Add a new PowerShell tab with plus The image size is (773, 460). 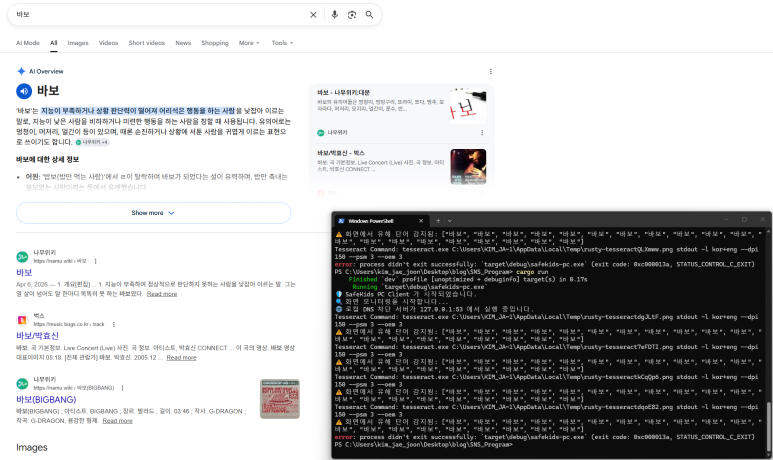pyautogui.click(x=438, y=221)
